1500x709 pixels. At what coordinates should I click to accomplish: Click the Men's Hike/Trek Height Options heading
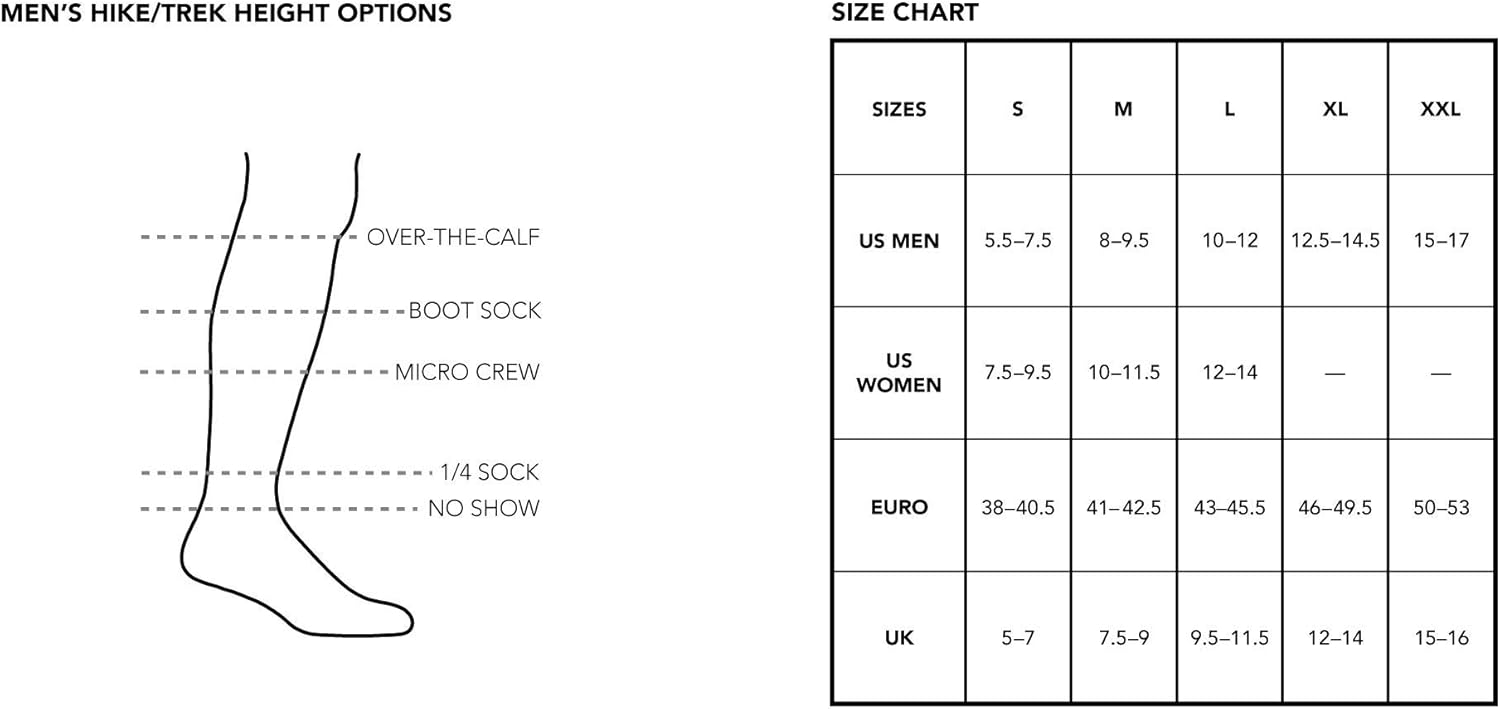point(227,14)
